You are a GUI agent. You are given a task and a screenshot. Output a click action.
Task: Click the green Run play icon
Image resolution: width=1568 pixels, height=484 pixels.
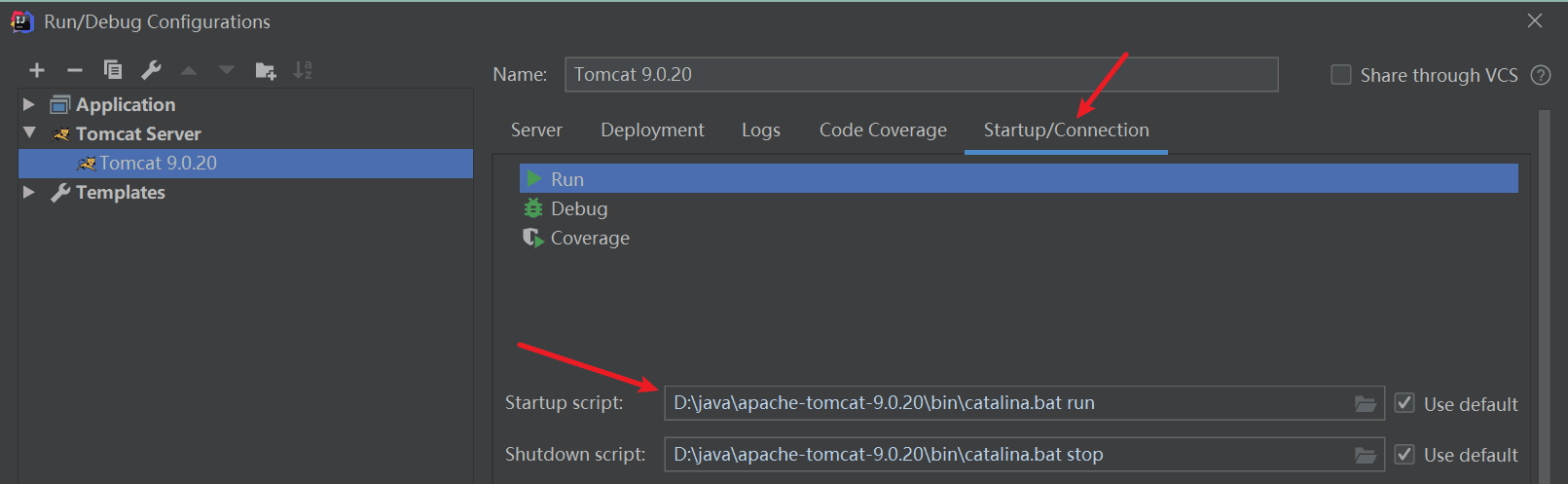(533, 179)
